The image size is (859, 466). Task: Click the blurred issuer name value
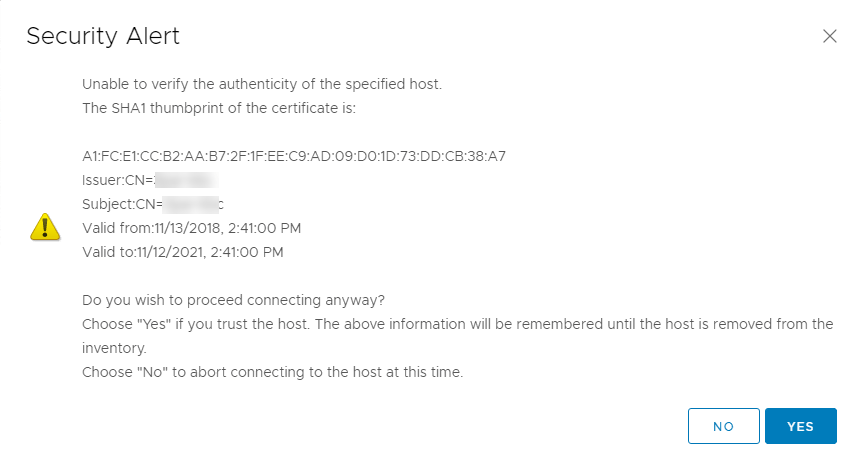click(186, 180)
